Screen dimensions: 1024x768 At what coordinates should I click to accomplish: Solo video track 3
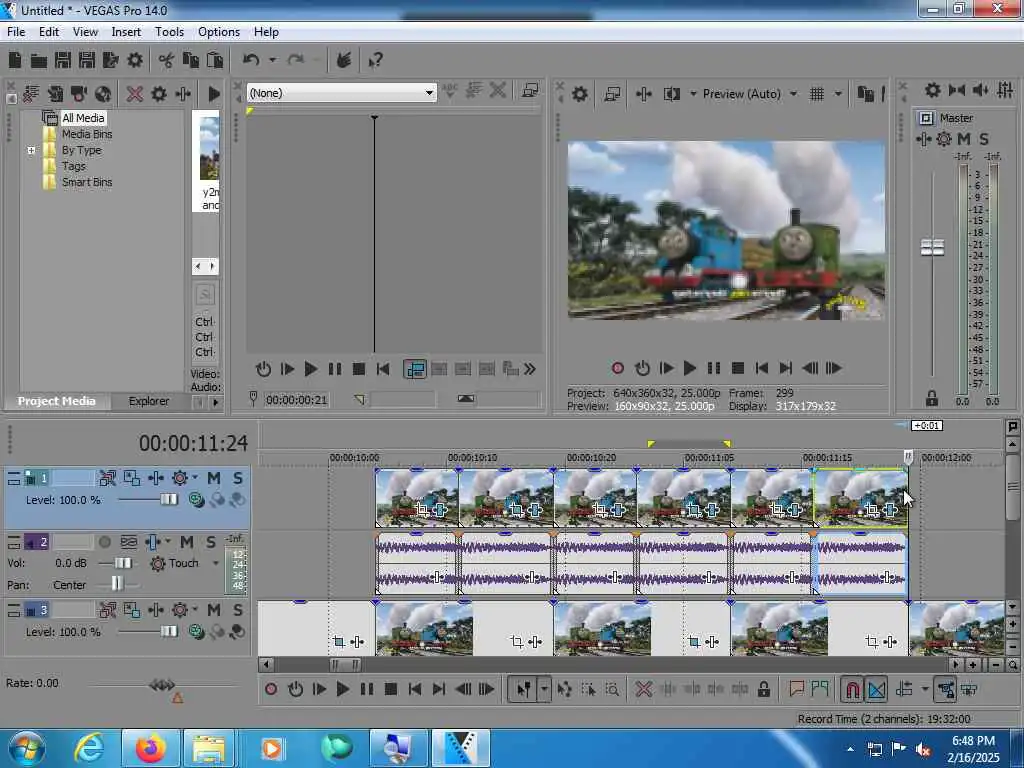[x=238, y=610]
